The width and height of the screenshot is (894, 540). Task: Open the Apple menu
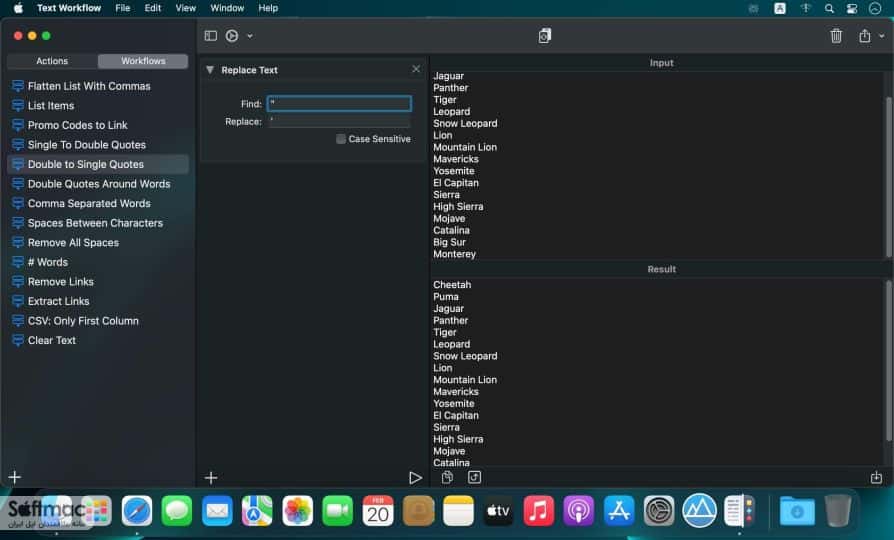(18, 8)
